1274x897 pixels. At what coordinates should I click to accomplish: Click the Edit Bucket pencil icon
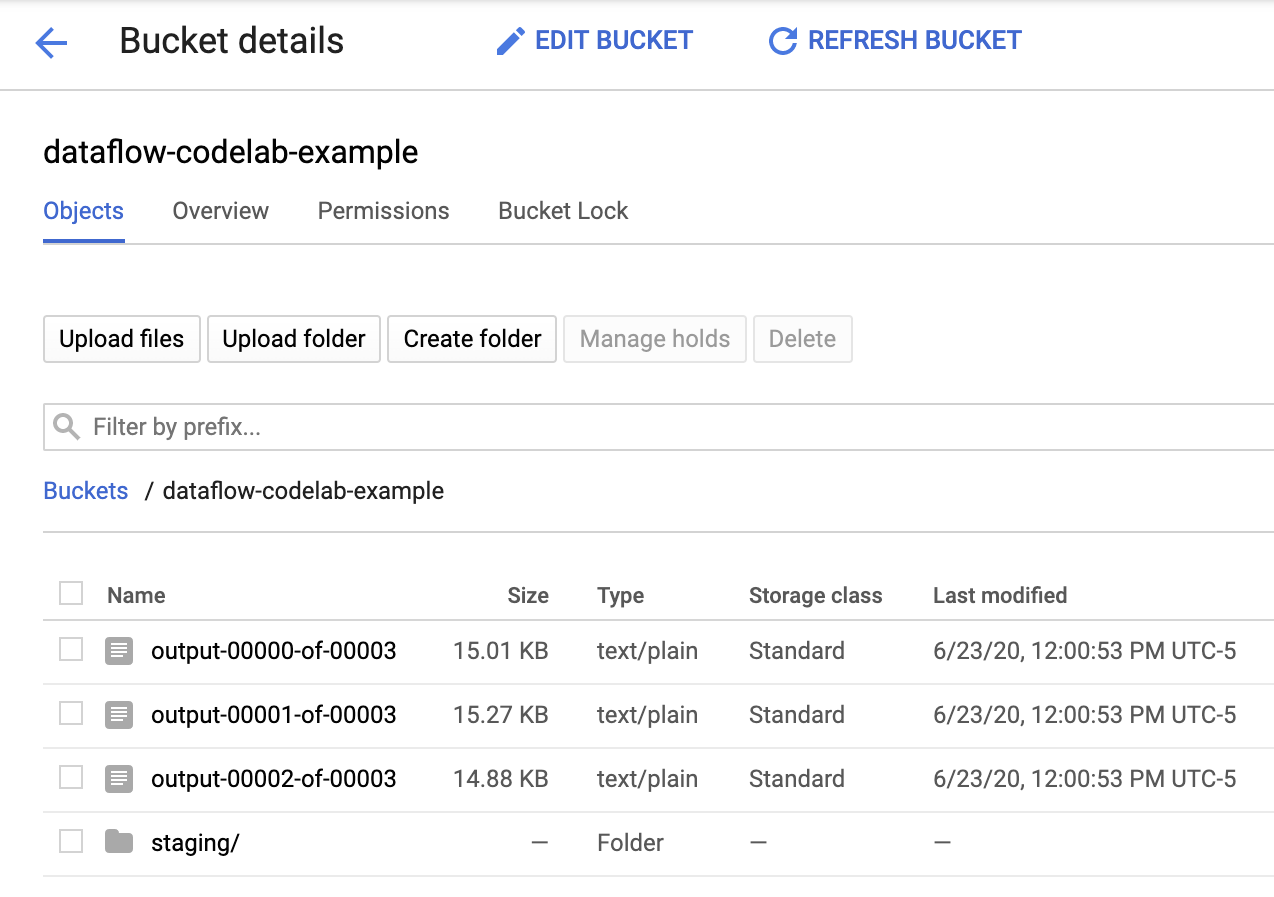click(510, 41)
